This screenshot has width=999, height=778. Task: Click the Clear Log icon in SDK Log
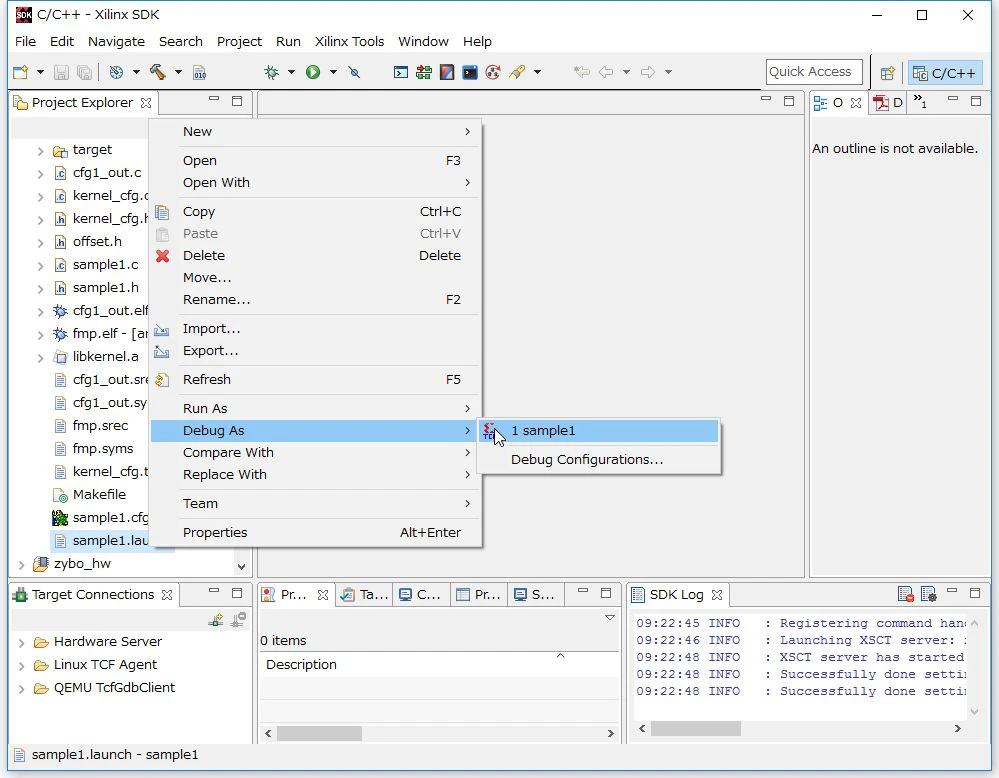[x=905, y=594]
